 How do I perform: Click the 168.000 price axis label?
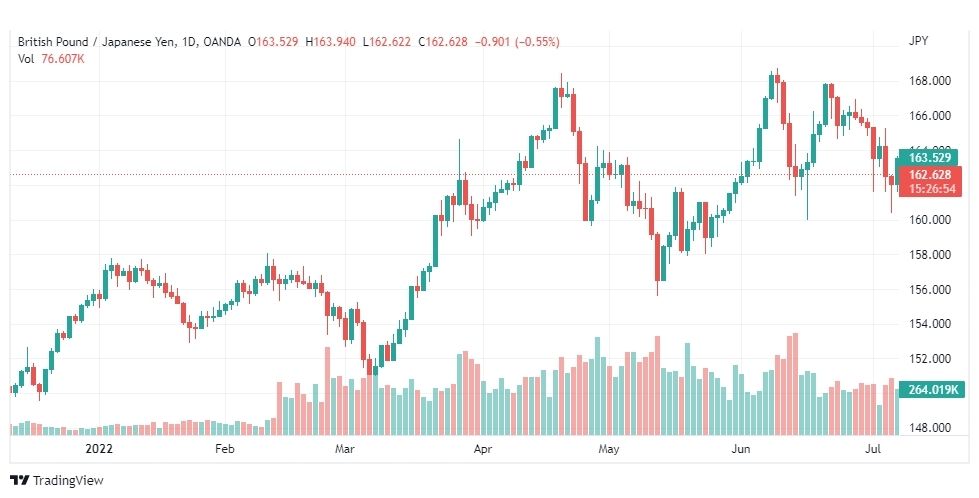pyautogui.click(x=930, y=81)
